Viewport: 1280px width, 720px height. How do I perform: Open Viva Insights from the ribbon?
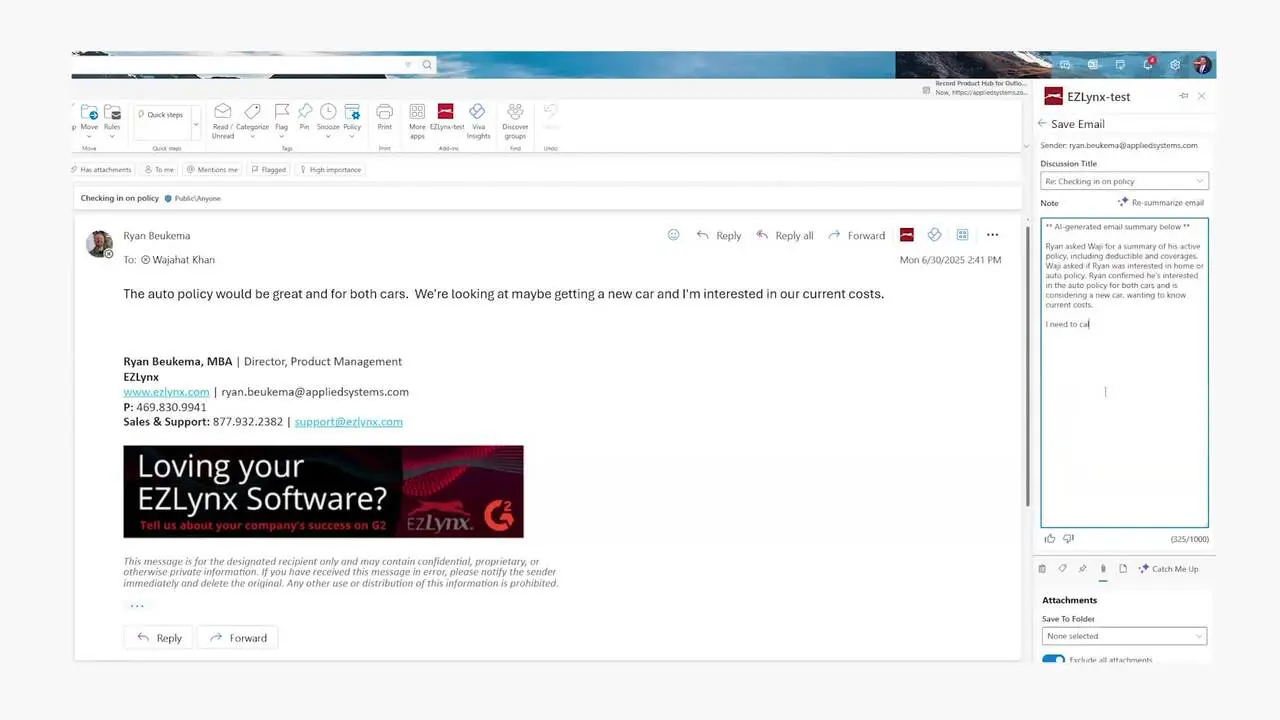pos(478,112)
